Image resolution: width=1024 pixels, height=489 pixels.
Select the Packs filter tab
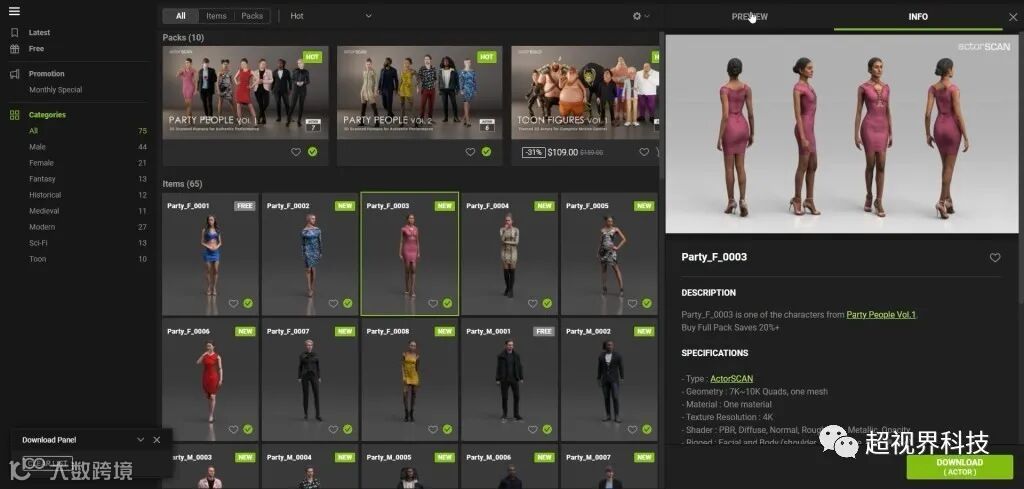252,16
